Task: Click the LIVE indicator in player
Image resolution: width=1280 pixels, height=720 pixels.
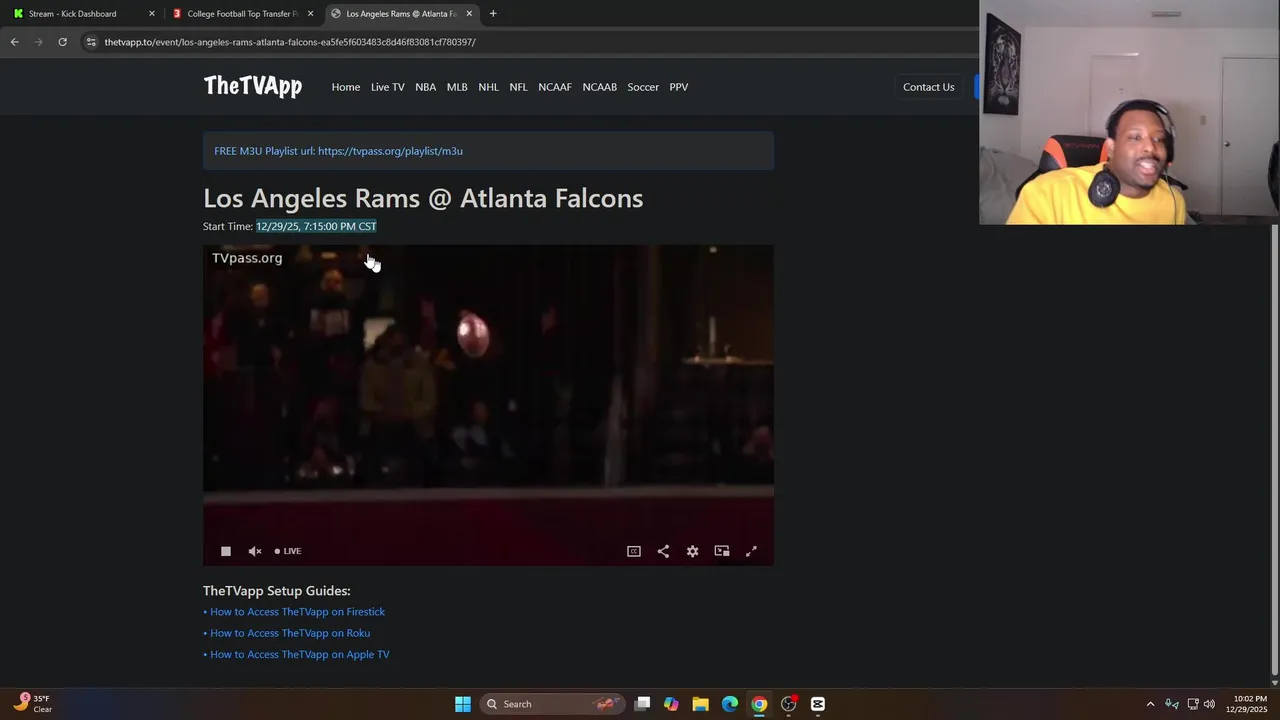Action: (288, 551)
